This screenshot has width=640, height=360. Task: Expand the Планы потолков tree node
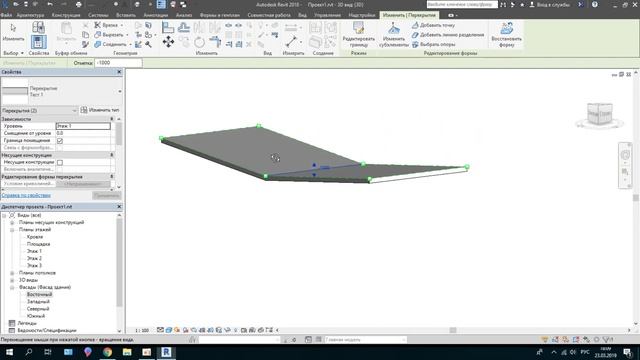pos(12,273)
